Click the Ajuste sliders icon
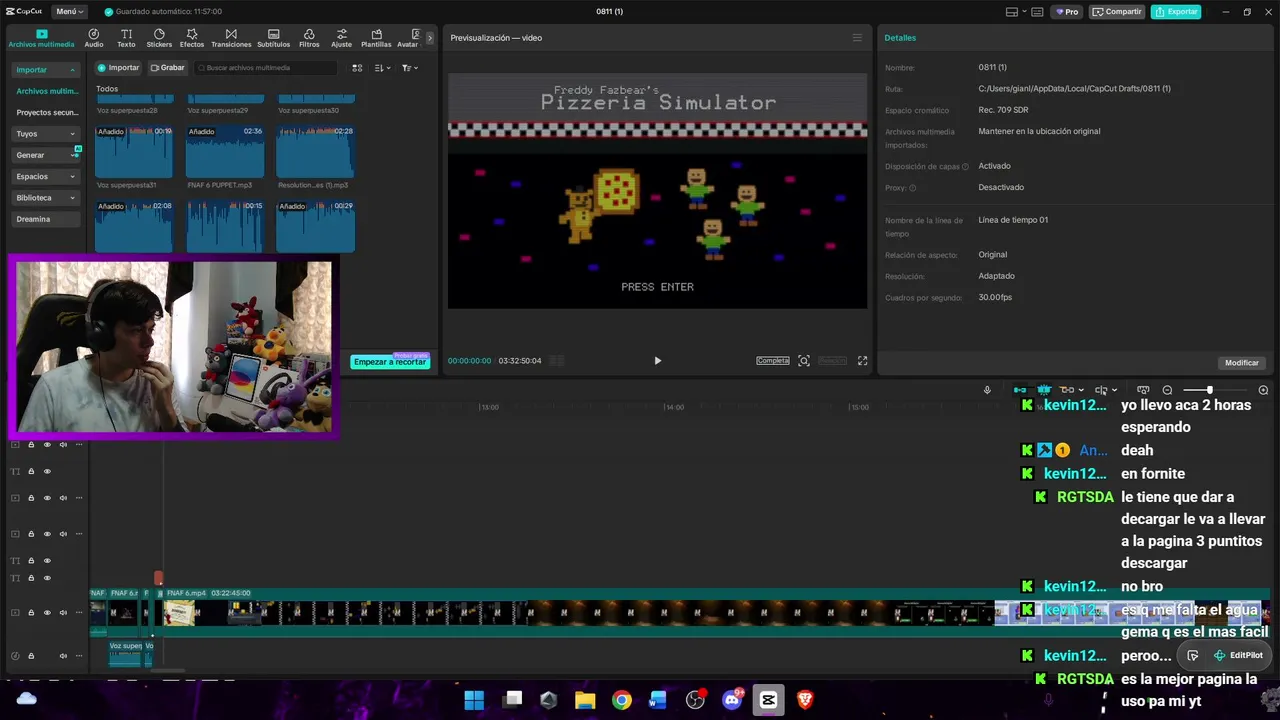The height and width of the screenshot is (720, 1280). [342, 34]
